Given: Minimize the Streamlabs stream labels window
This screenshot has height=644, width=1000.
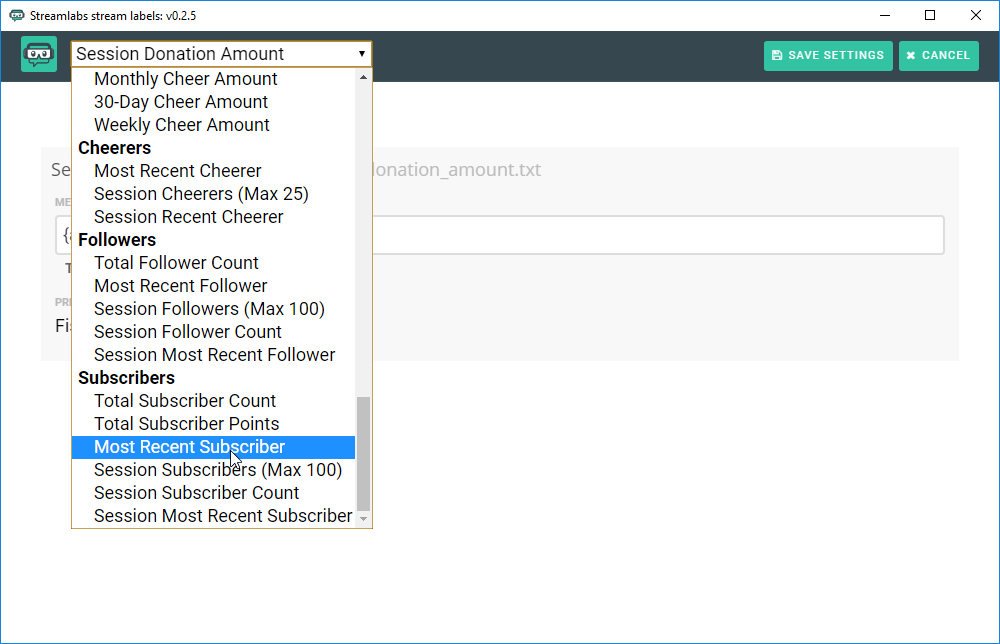Looking at the screenshot, I should click(x=885, y=15).
